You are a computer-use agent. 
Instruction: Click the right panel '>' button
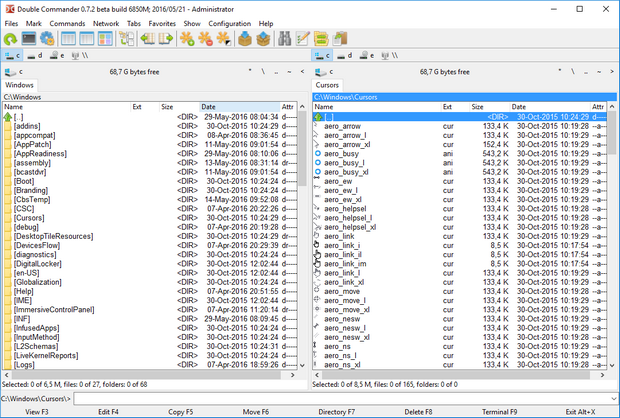click(612, 72)
